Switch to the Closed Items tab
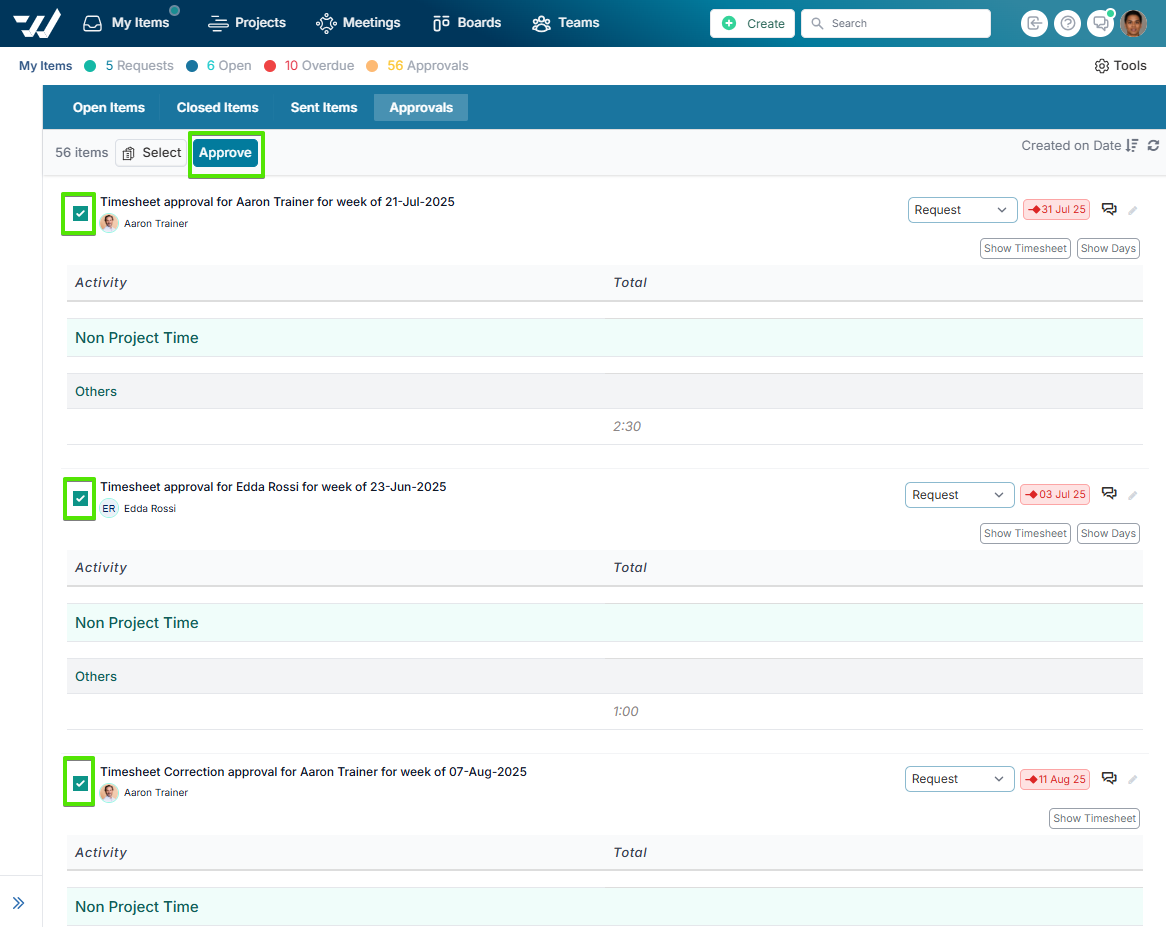 pyautogui.click(x=217, y=108)
